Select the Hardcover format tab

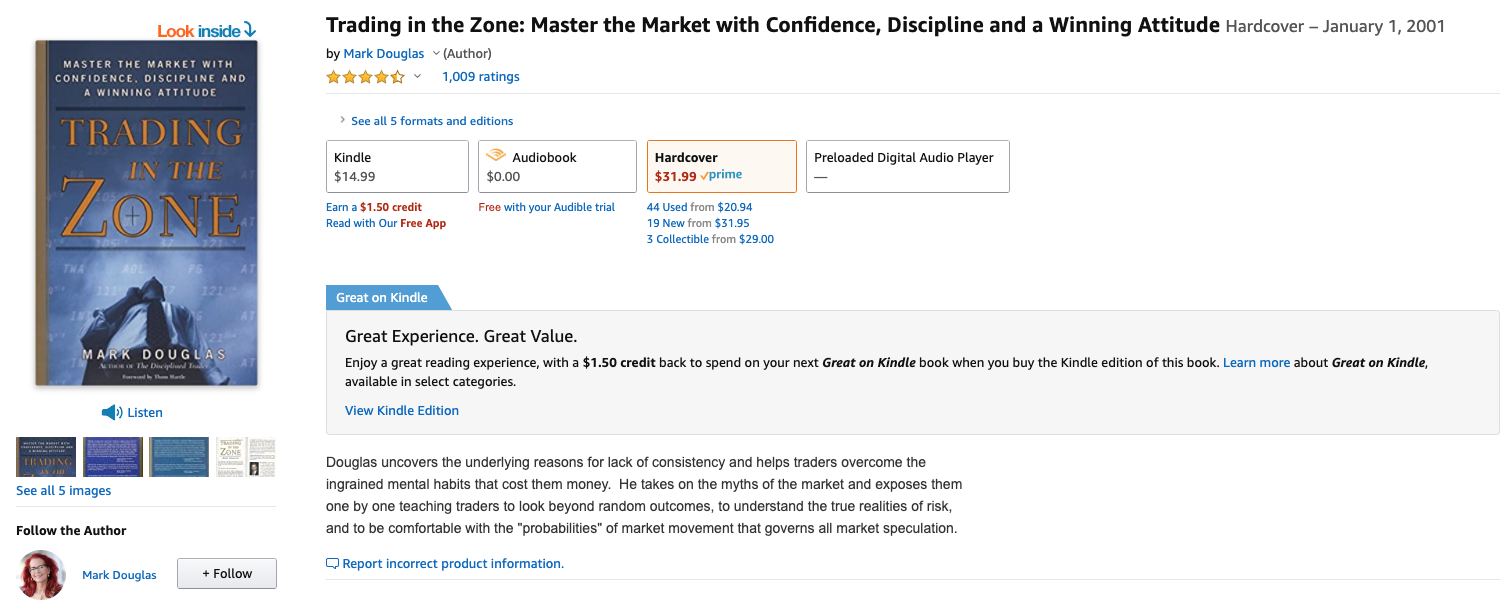(x=722, y=166)
